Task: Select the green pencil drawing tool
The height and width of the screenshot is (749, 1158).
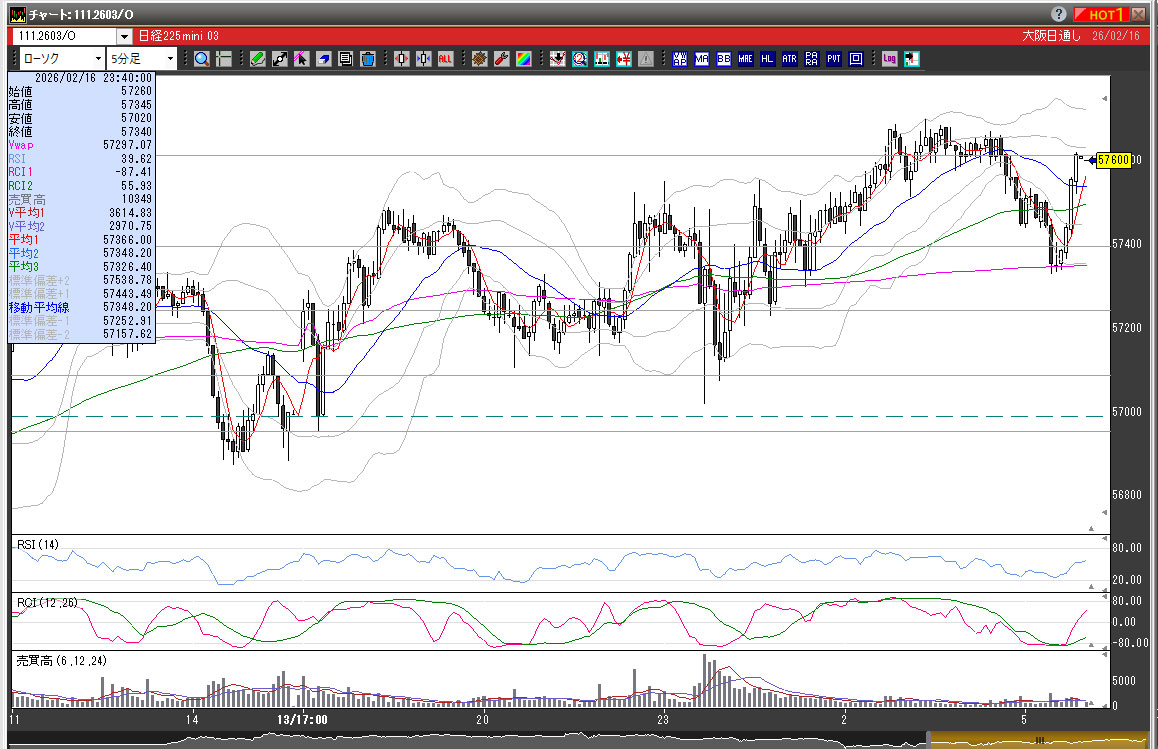Action: tap(258, 59)
